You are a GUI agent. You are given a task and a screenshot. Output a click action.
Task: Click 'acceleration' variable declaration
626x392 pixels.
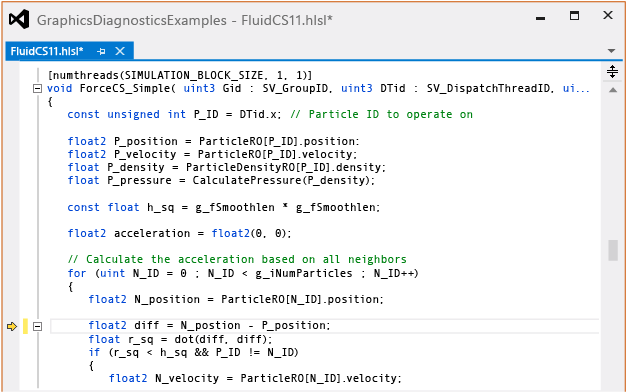tap(152, 233)
